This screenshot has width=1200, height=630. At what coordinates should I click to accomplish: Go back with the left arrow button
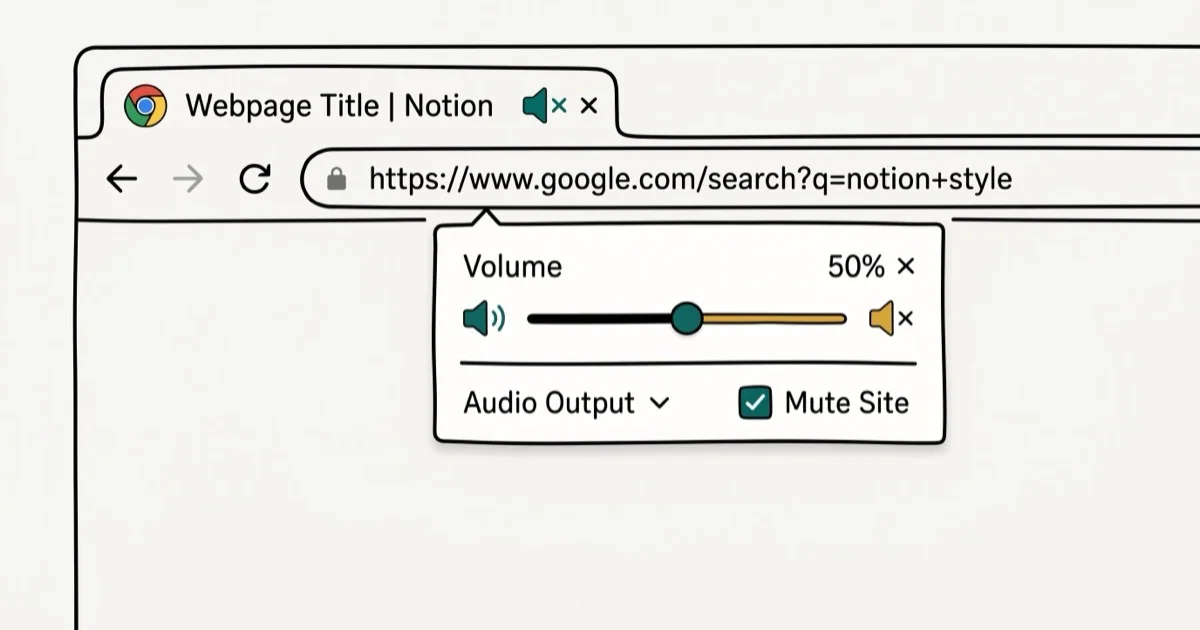point(121,179)
